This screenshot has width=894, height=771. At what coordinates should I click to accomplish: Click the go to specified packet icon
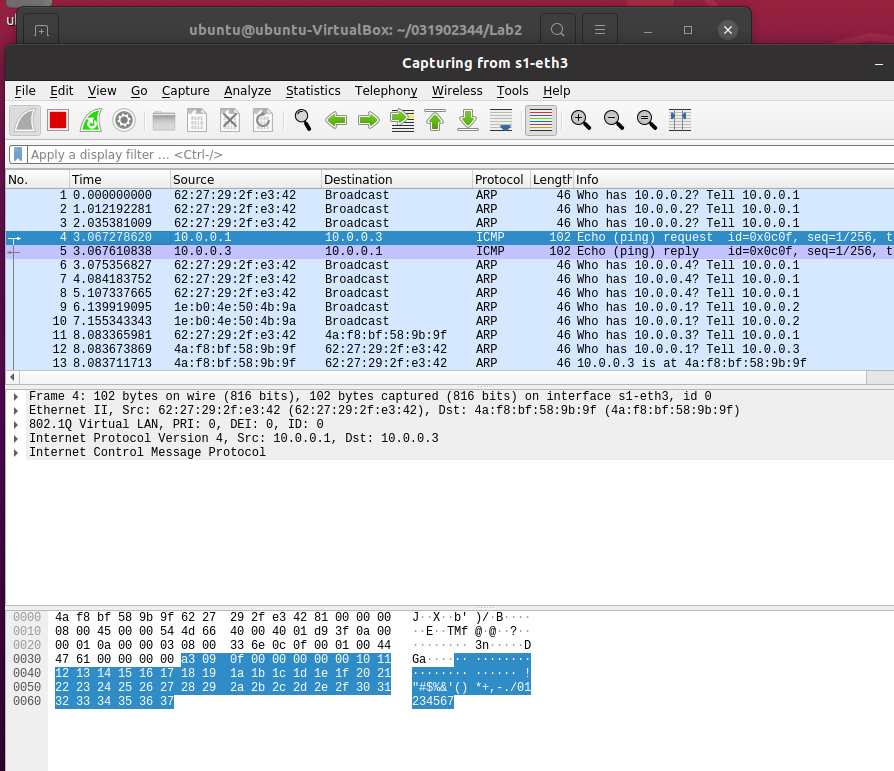[x=402, y=120]
